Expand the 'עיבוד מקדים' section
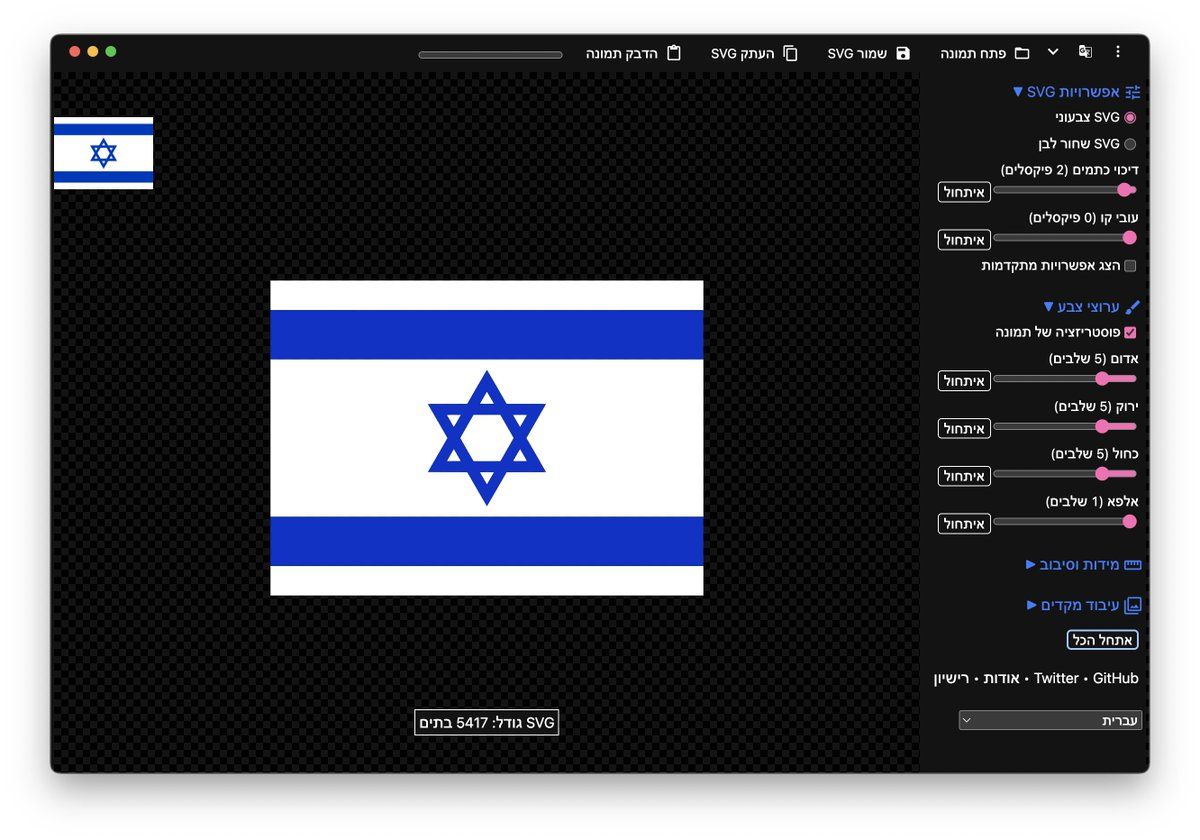 tap(1084, 605)
